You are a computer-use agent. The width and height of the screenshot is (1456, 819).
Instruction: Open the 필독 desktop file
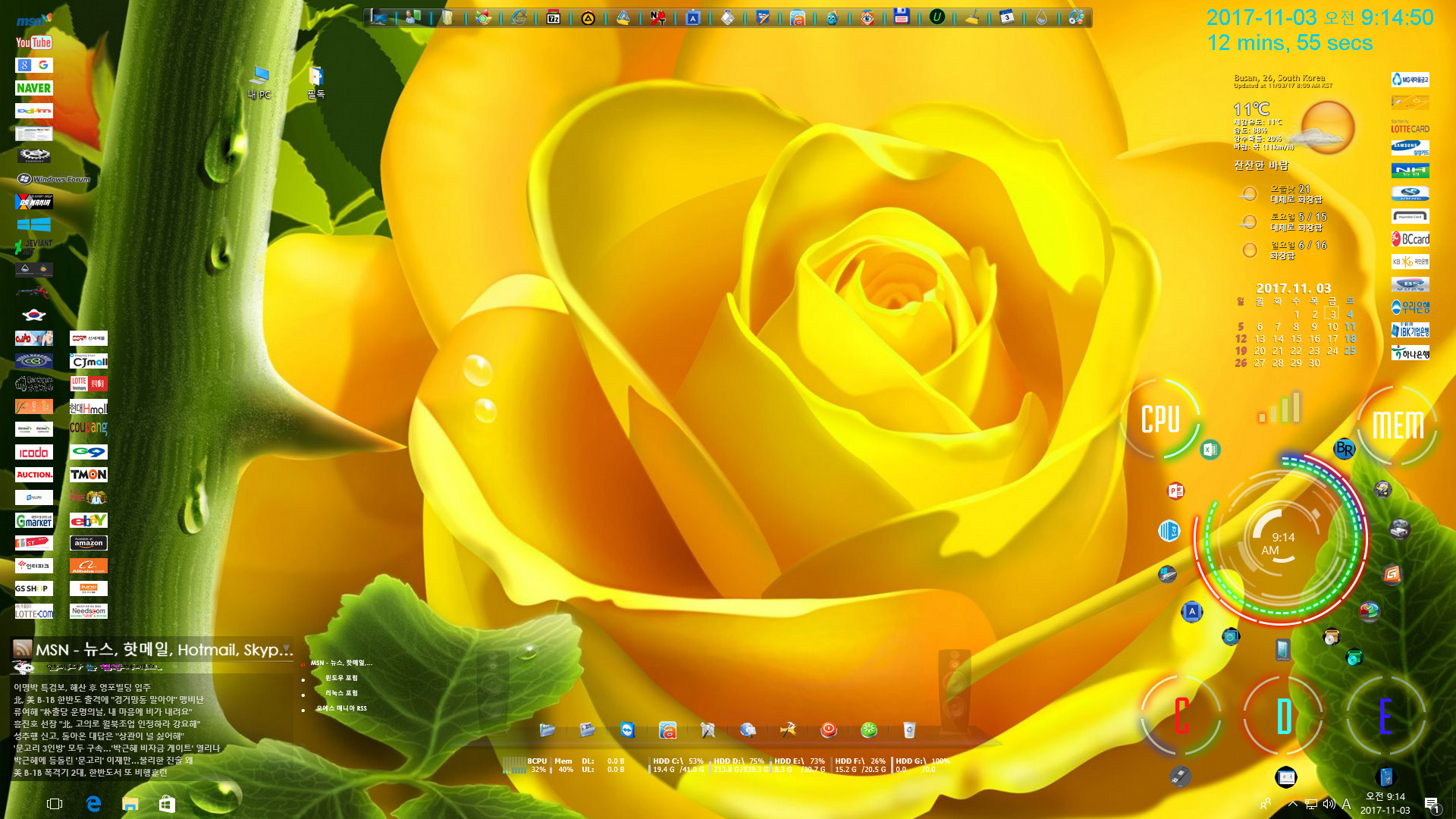[316, 83]
